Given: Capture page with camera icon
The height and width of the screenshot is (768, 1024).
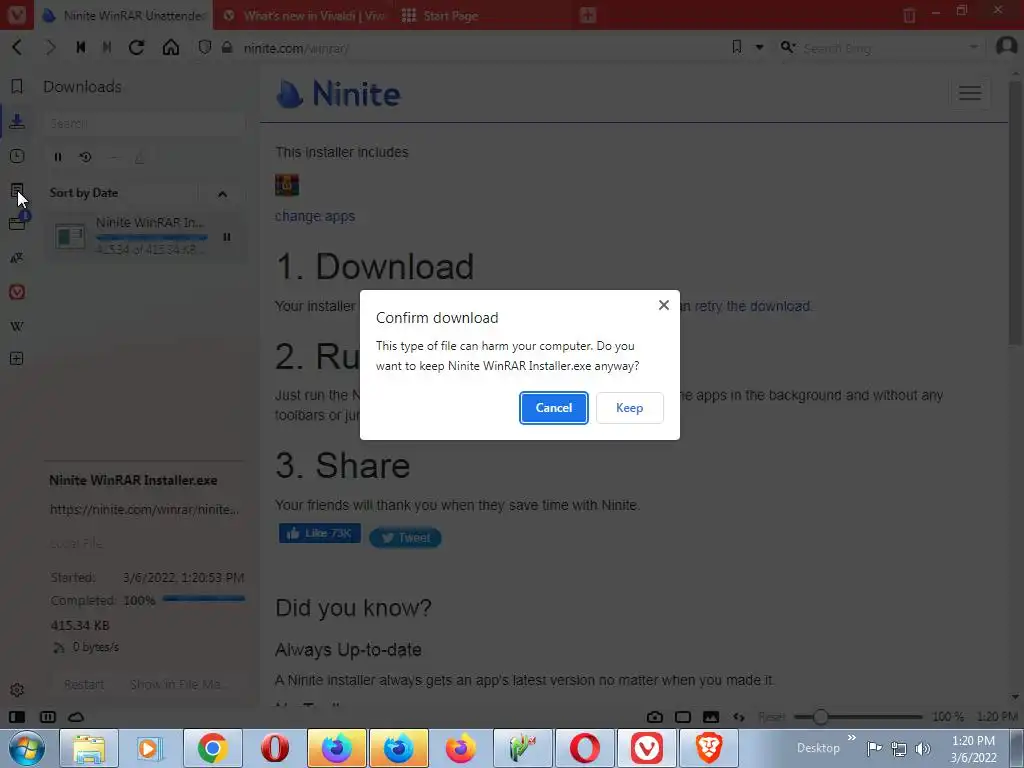Looking at the screenshot, I should 654,717.
